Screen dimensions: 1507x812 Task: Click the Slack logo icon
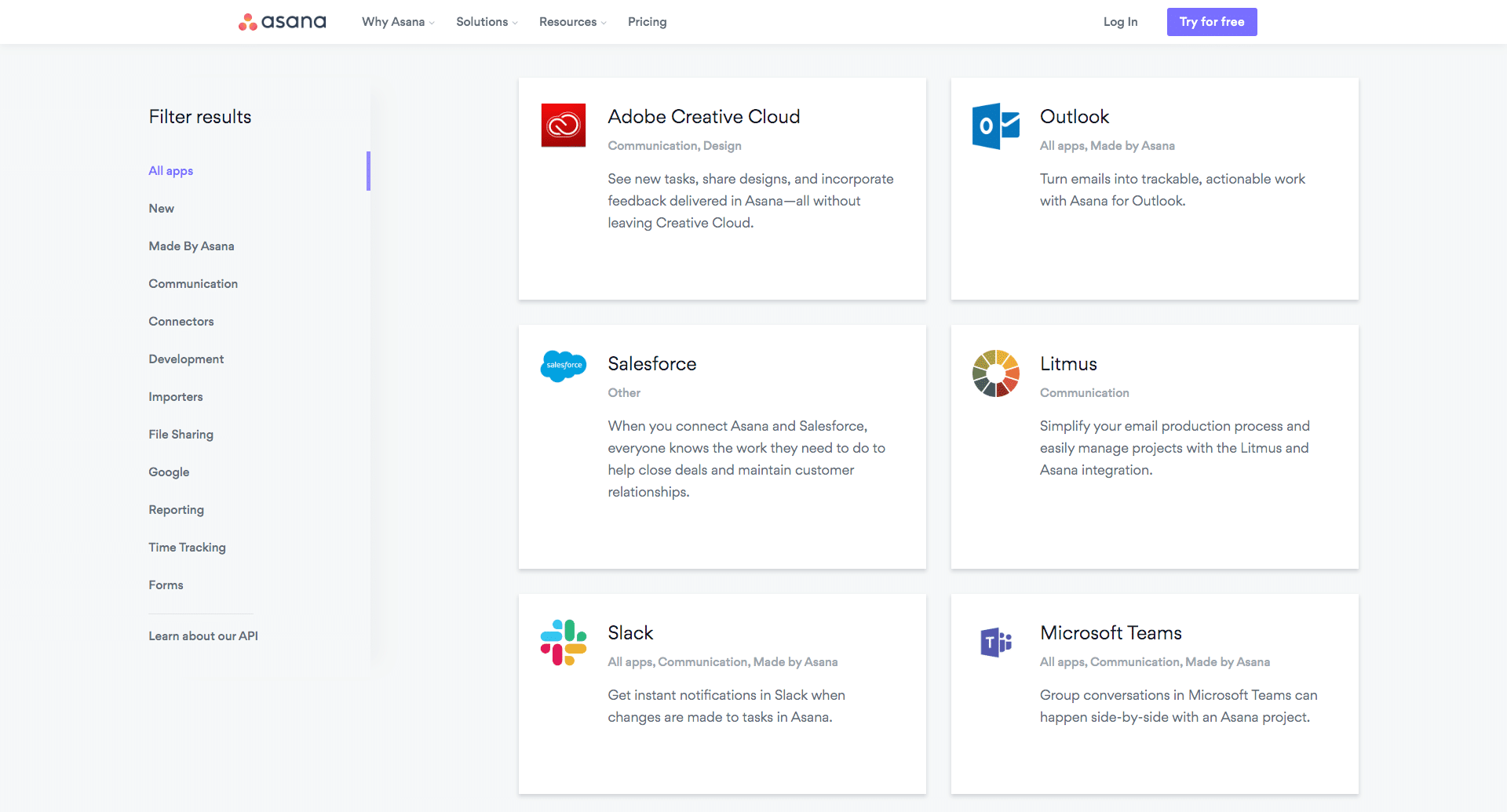[562, 641]
